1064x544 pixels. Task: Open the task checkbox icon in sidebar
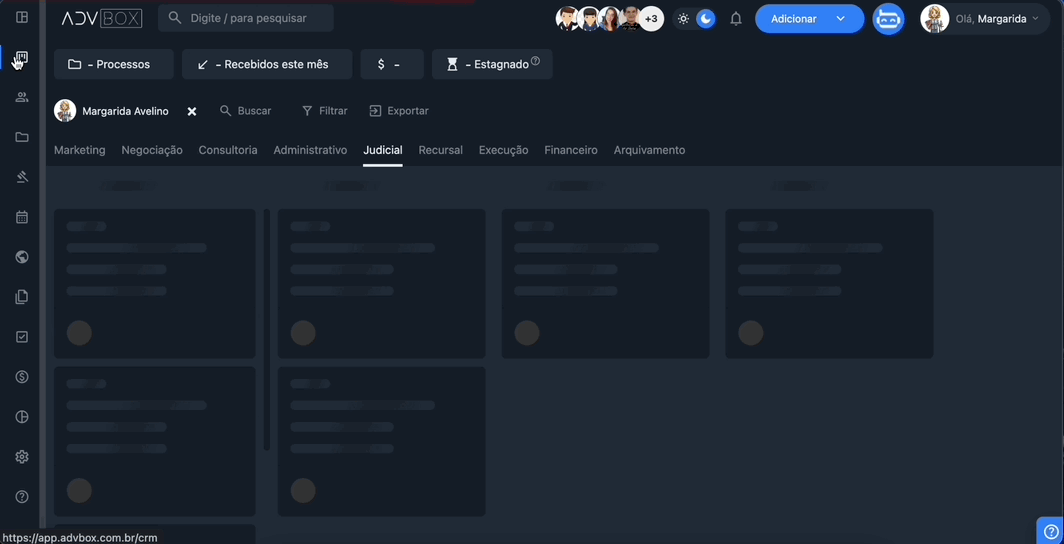[22, 336]
